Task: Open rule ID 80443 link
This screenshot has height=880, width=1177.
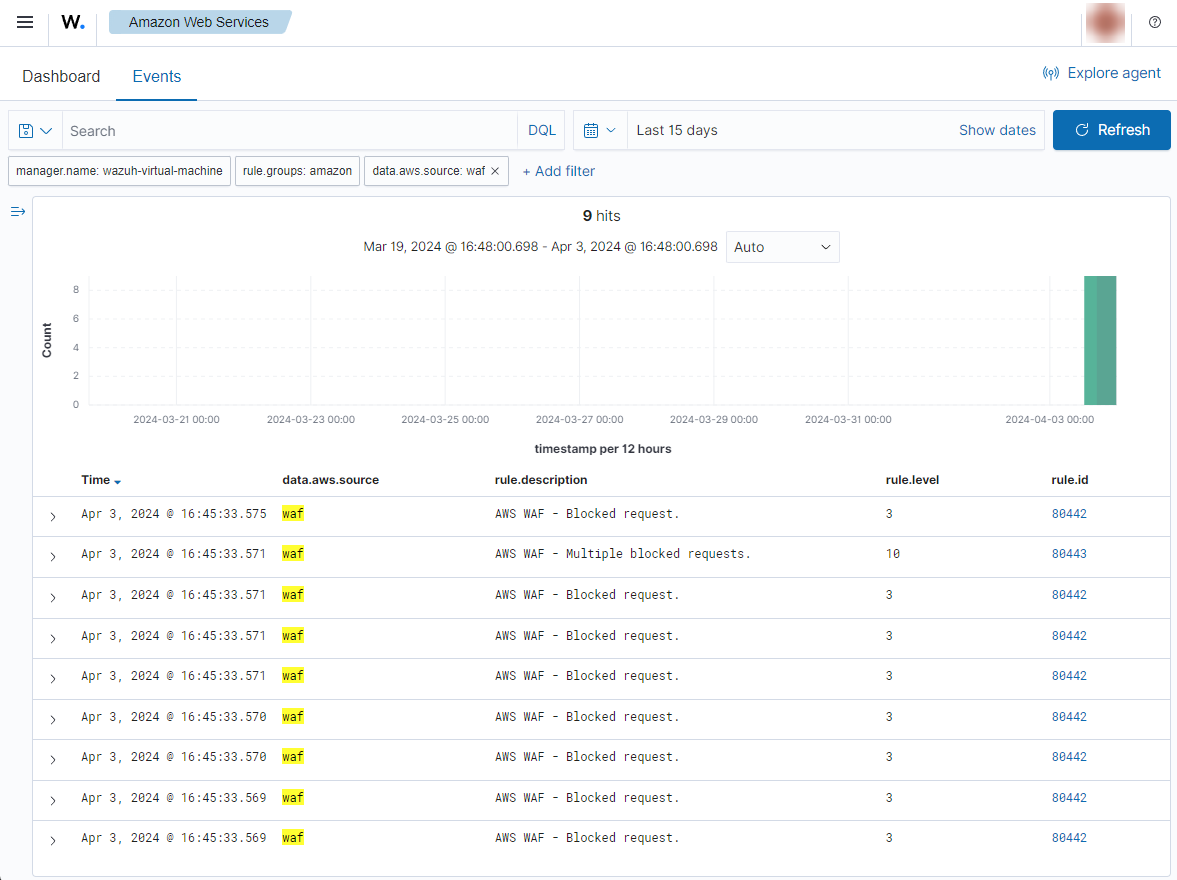Action: 1068,554
